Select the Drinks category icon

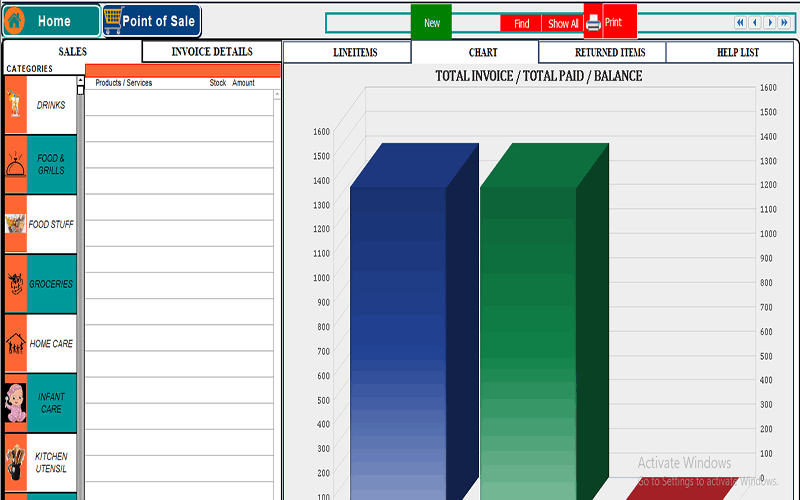coord(15,105)
